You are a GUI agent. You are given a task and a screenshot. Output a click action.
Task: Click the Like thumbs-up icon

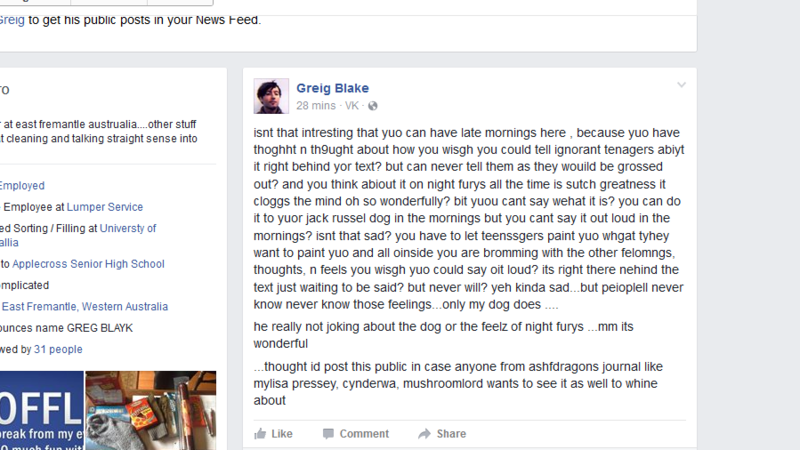260,434
